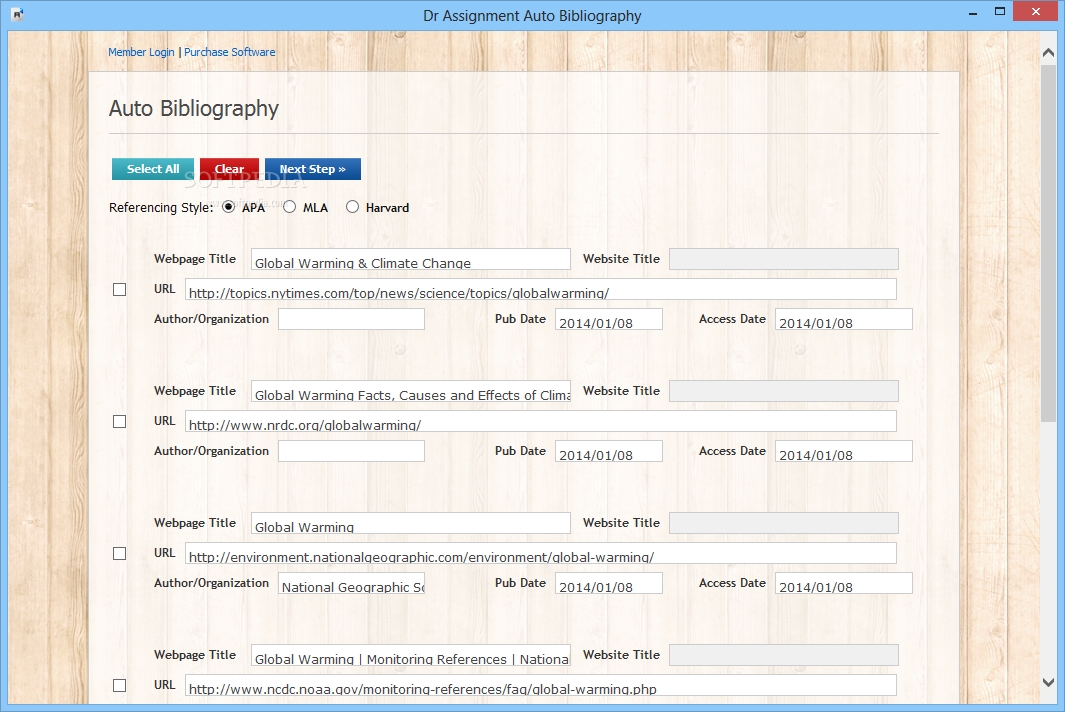Close the Dr Assignment window
The height and width of the screenshot is (712, 1065).
pos(1036,12)
